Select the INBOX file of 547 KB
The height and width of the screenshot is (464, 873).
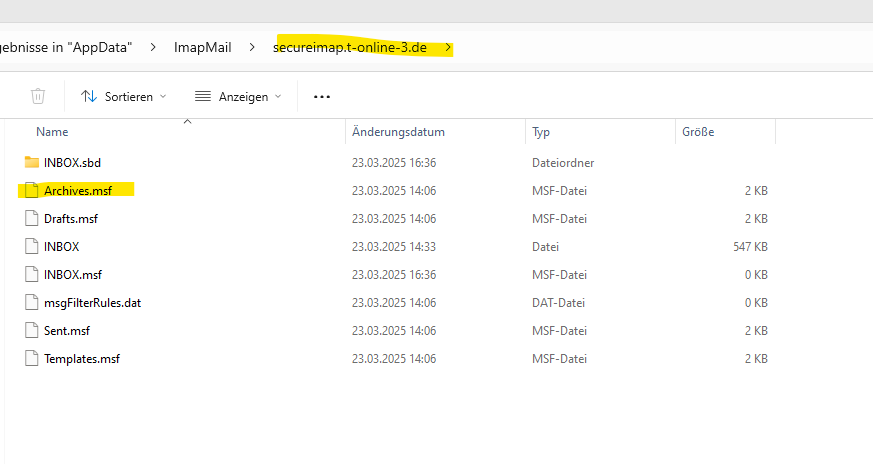[x=396, y=247]
